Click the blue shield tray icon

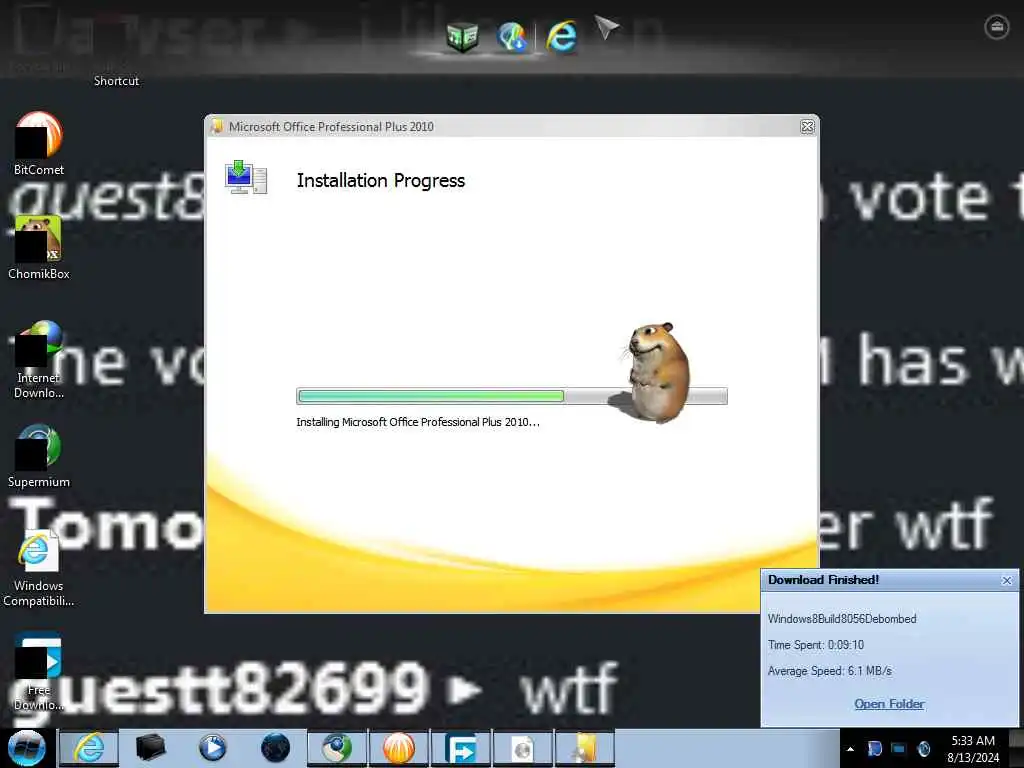pos(874,749)
